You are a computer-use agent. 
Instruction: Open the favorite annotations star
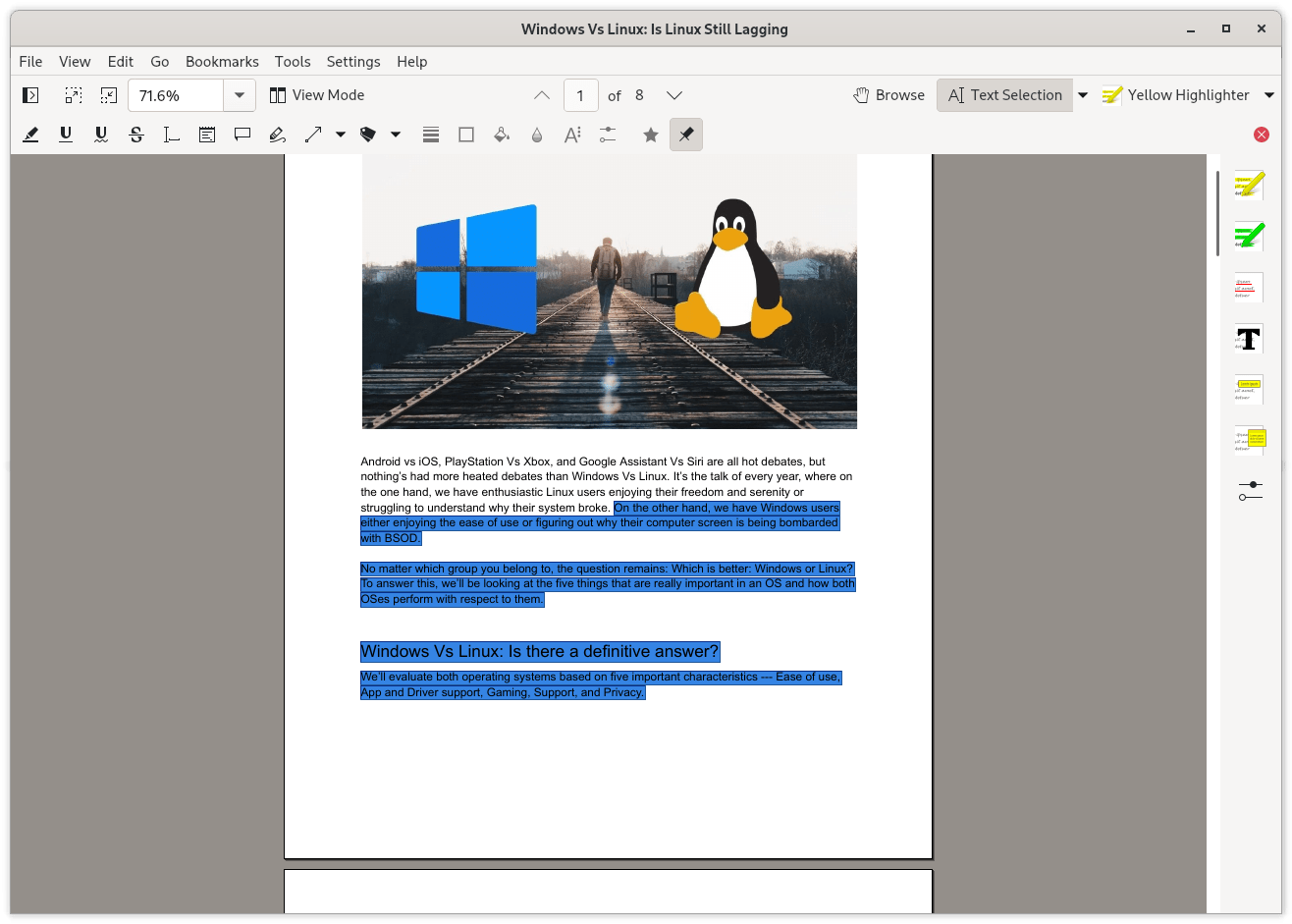pyautogui.click(x=650, y=135)
